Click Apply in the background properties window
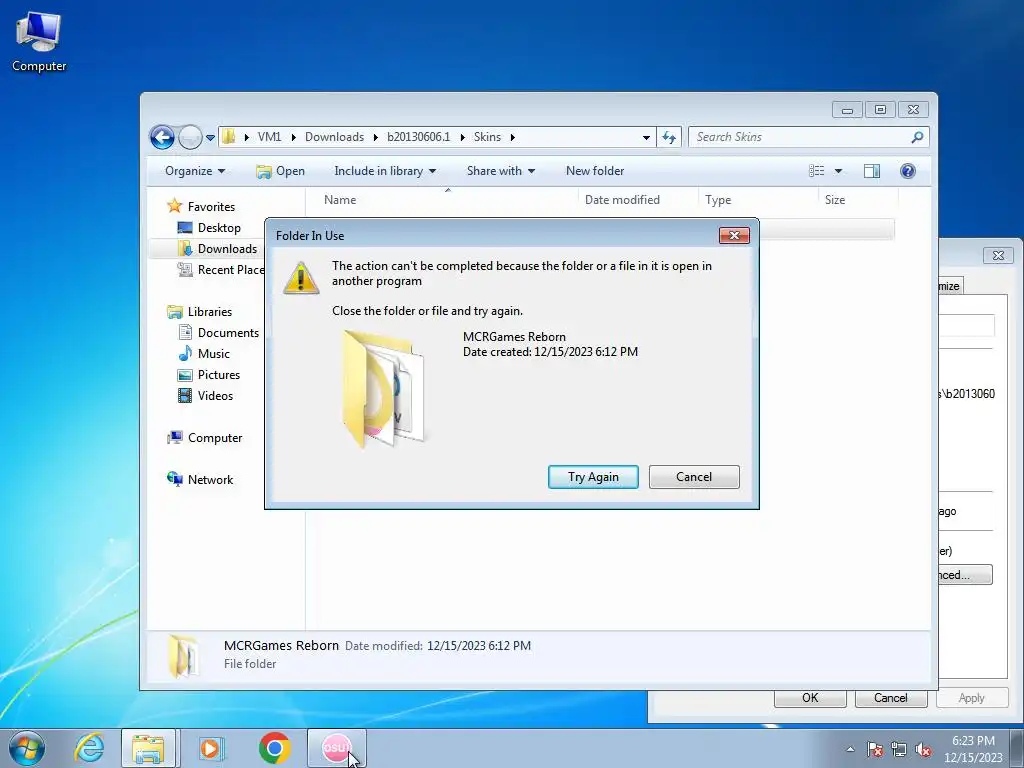1024x768 pixels. click(x=971, y=697)
